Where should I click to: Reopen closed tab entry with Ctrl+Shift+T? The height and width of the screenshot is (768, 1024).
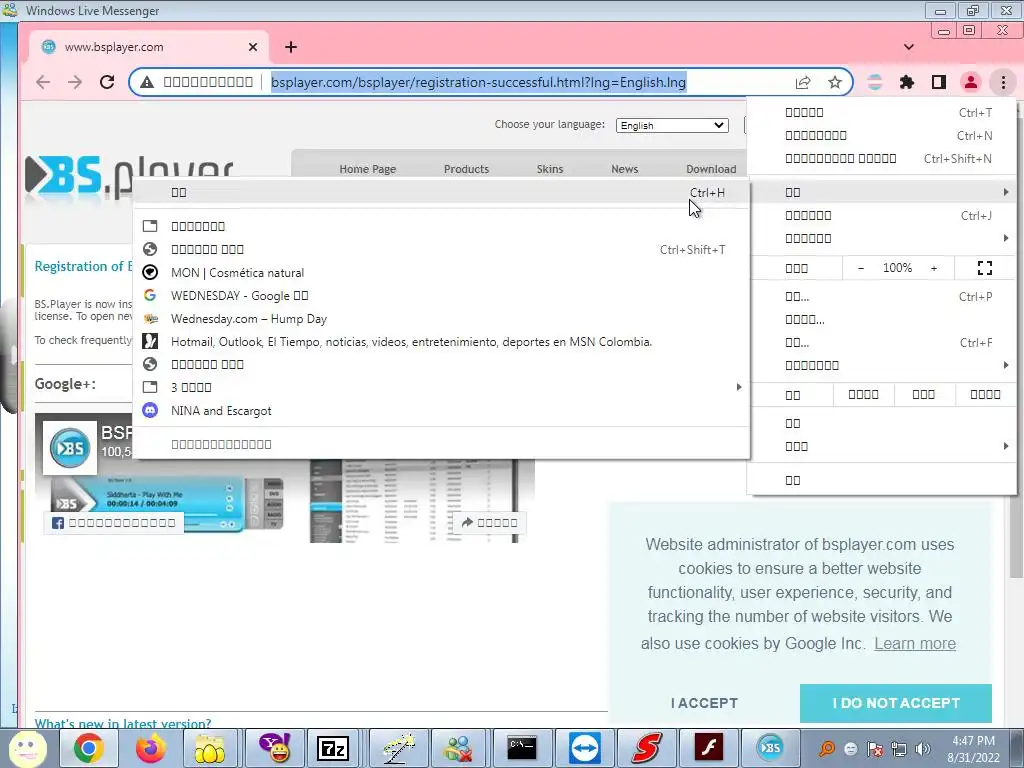(441, 249)
